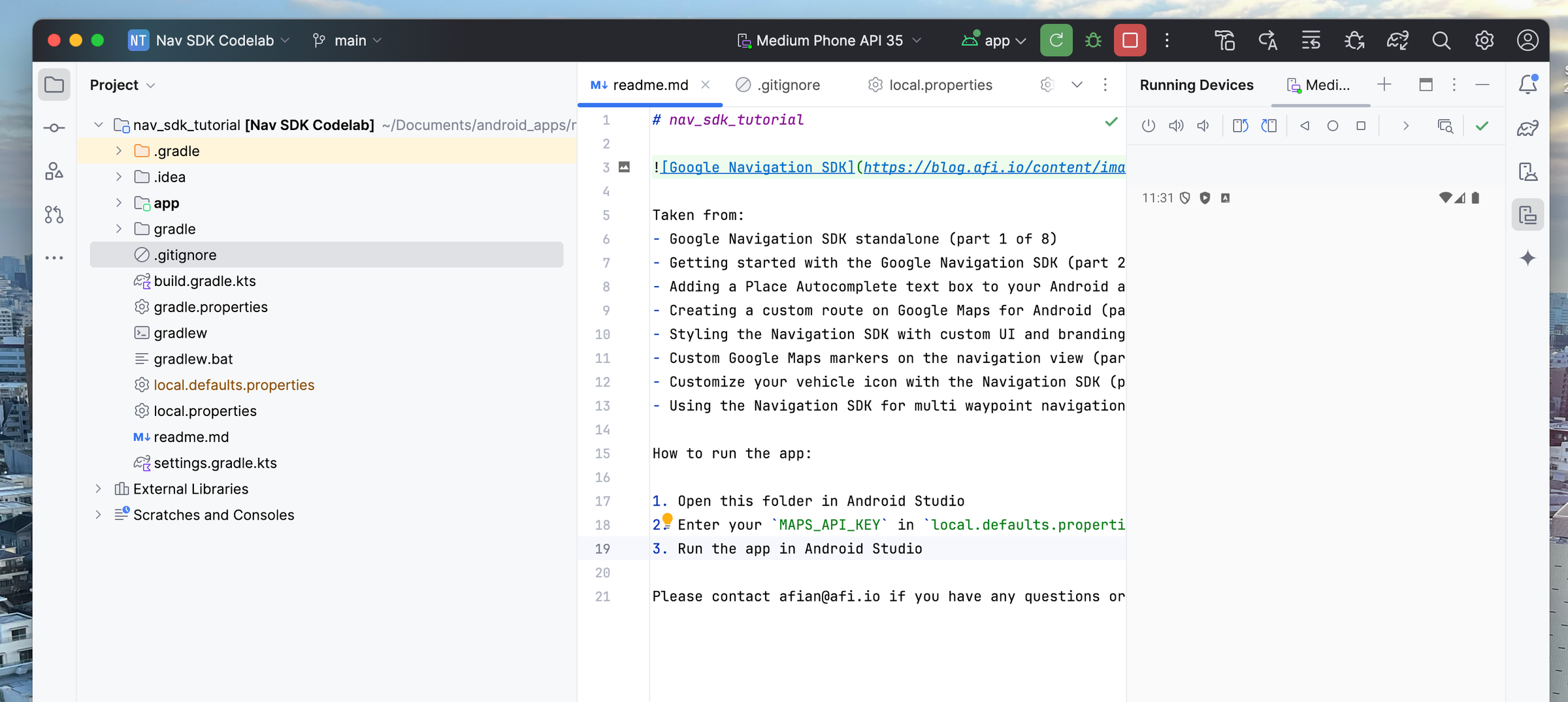
Task: Stop the running application
Action: click(x=1130, y=40)
